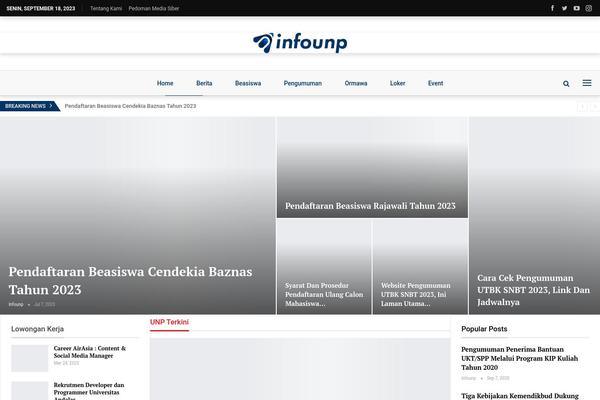Open article Syarat Dan Prosedur Pendaftaran Ulang
This screenshot has height=400, width=600.
tap(324, 294)
